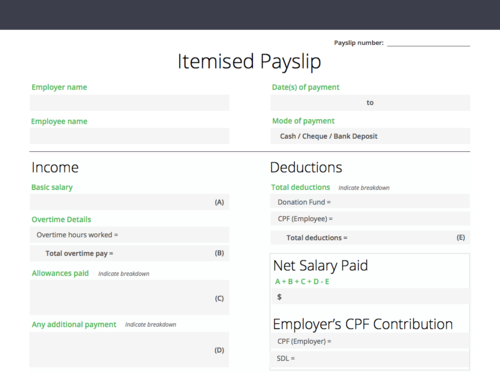The image size is (500, 375).
Task: Click the SDL contribution field
Action: click(x=370, y=359)
